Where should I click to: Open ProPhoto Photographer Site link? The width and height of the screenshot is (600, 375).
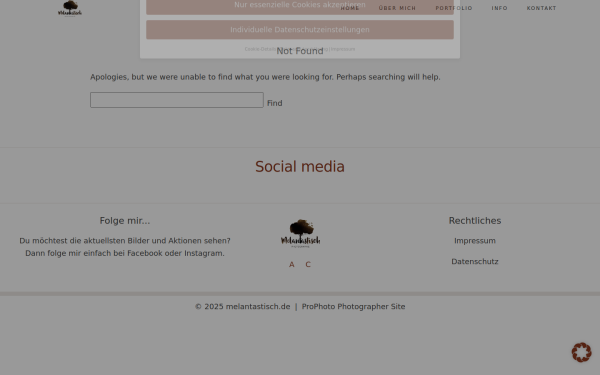point(353,307)
